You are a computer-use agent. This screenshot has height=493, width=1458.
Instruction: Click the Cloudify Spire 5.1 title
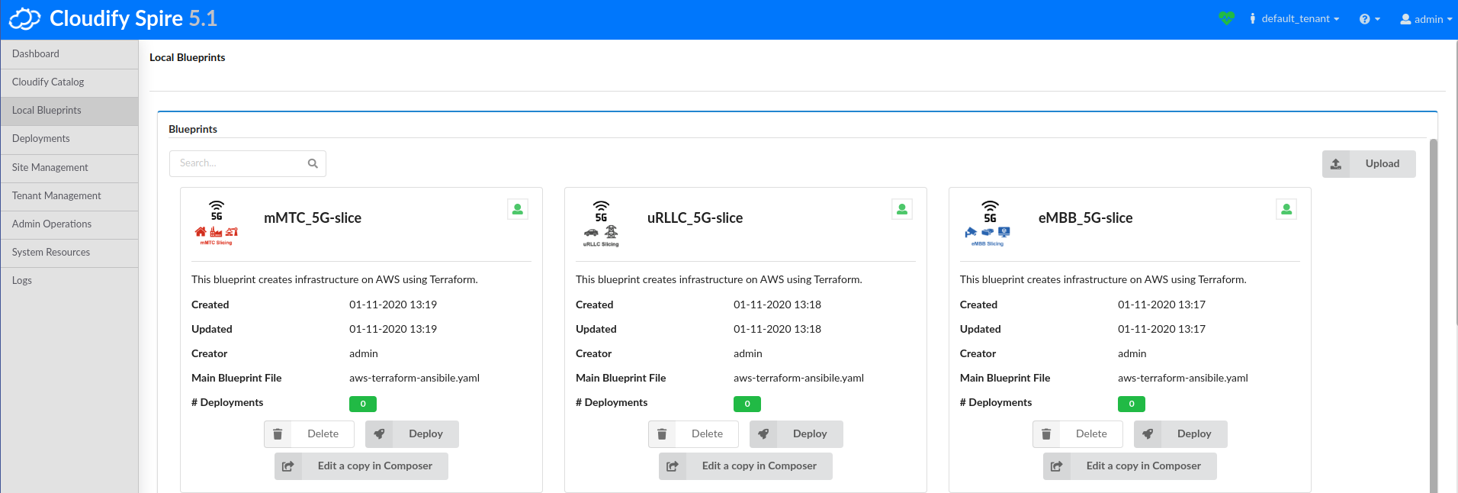tap(133, 19)
